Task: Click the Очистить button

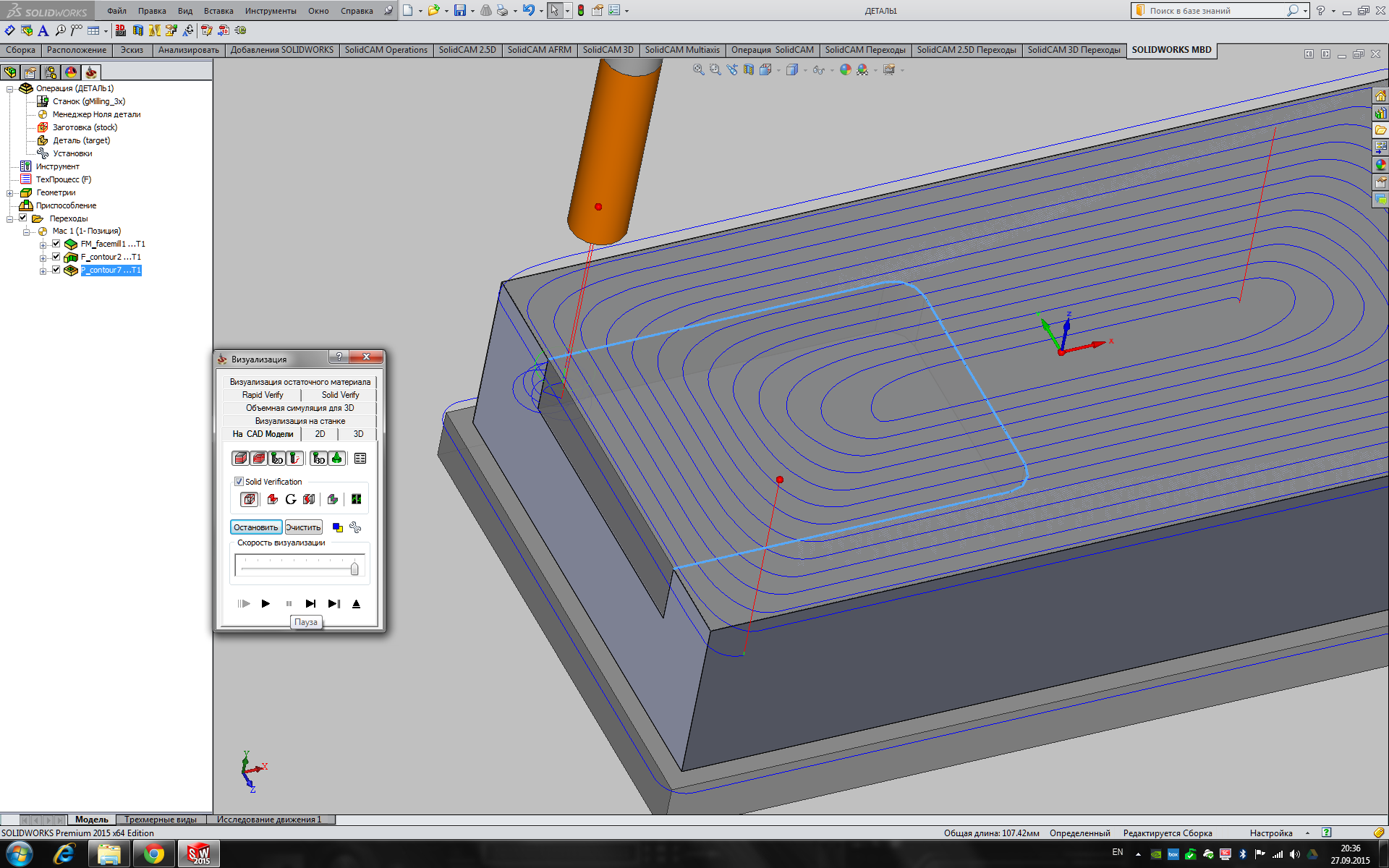Action: 303,527
